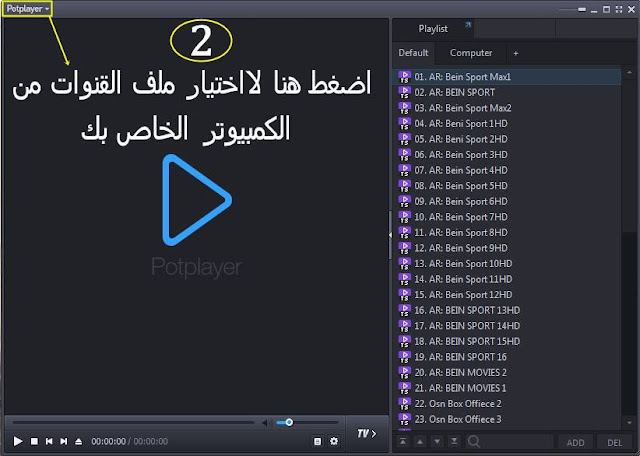The width and height of the screenshot is (640, 456).
Task: Select '05. AR: Beni Sport 2HD'
Action: click(x=509, y=139)
